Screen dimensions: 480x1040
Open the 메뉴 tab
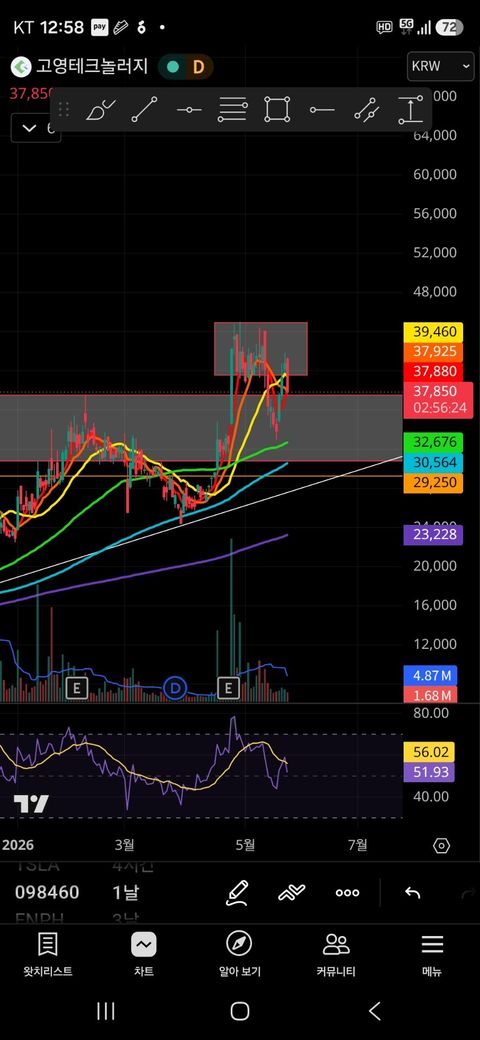[x=432, y=955]
